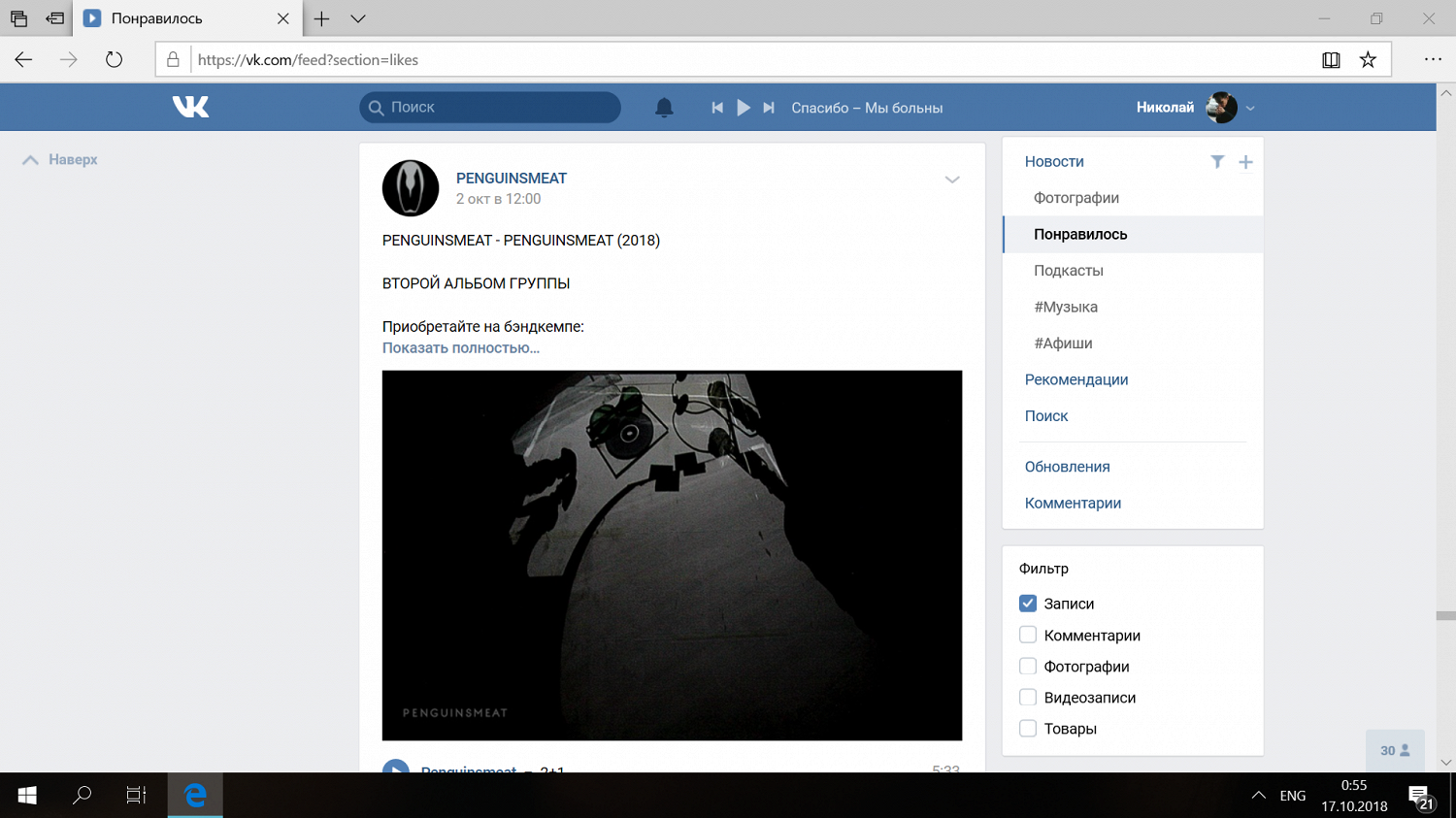Open the PENGUINSMEAT avatar
This screenshot has width=1456, height=818.
pyautogui.click(x=411, y=188)
